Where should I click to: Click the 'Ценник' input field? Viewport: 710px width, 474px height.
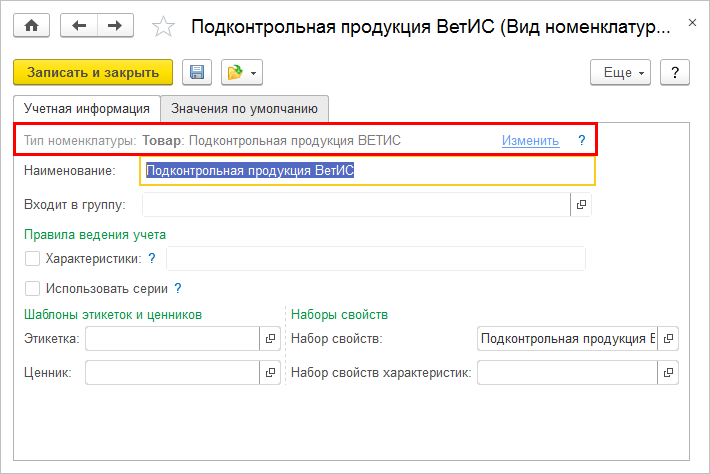click(173, 373)
